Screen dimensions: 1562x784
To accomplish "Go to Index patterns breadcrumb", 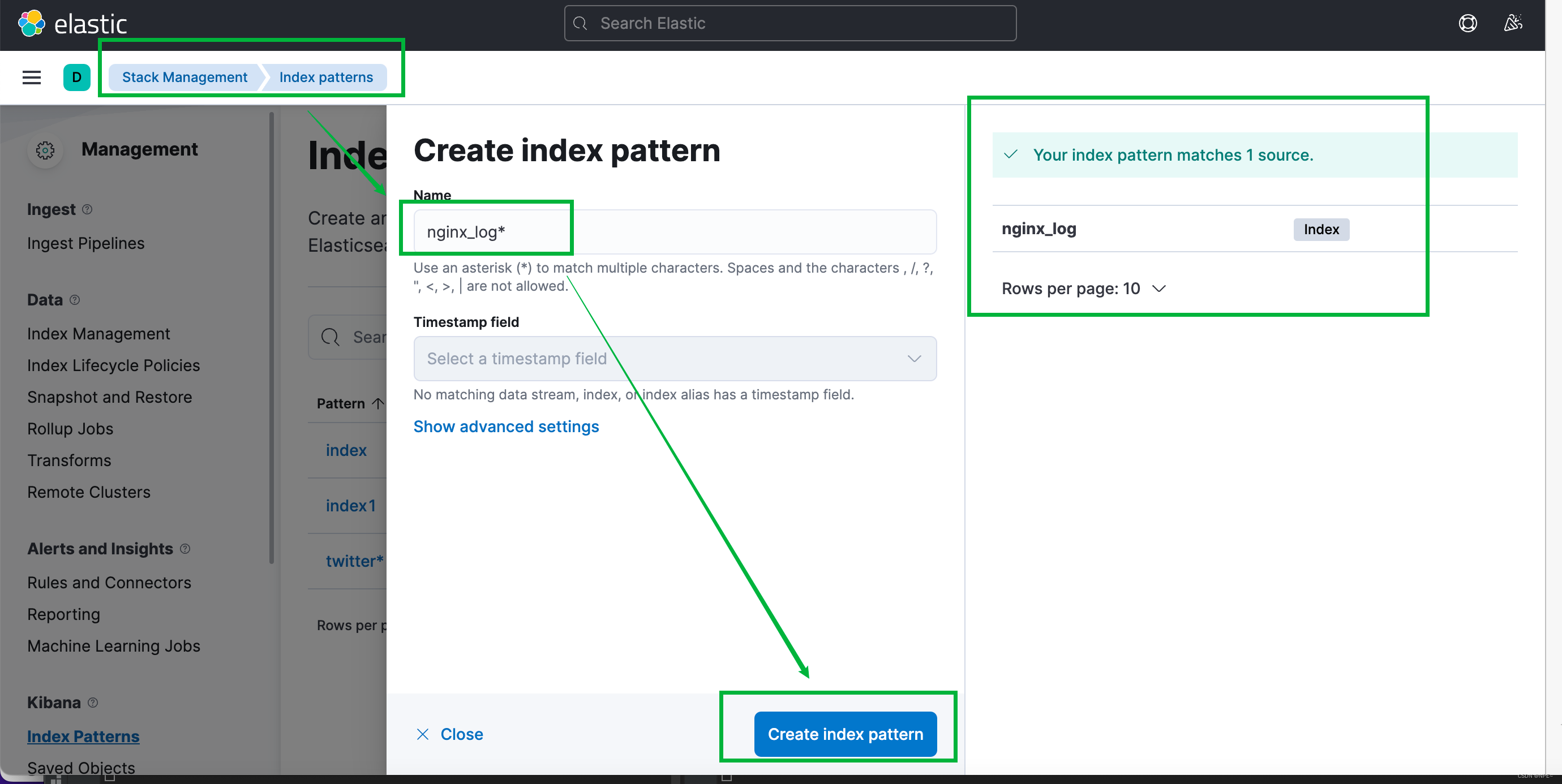I will point(325,77).
